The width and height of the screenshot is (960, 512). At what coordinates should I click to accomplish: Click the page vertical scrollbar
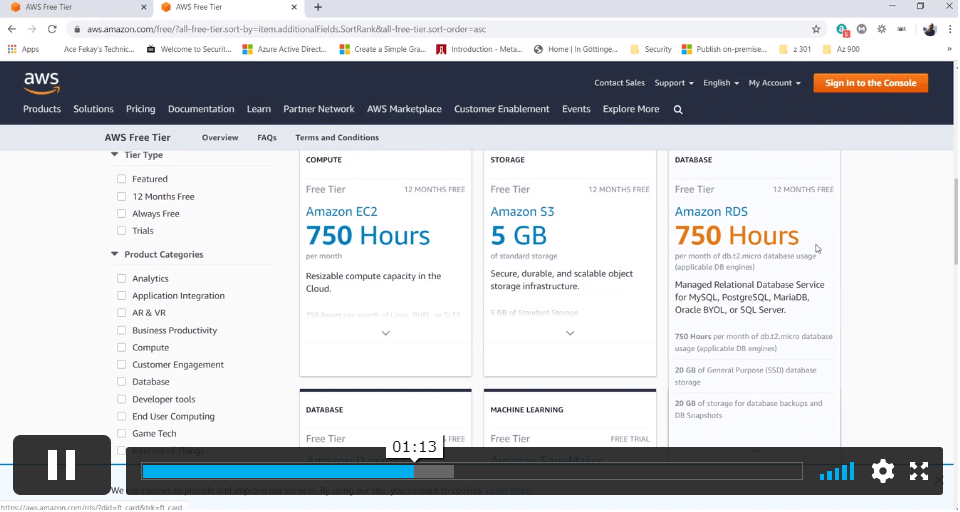956,222
